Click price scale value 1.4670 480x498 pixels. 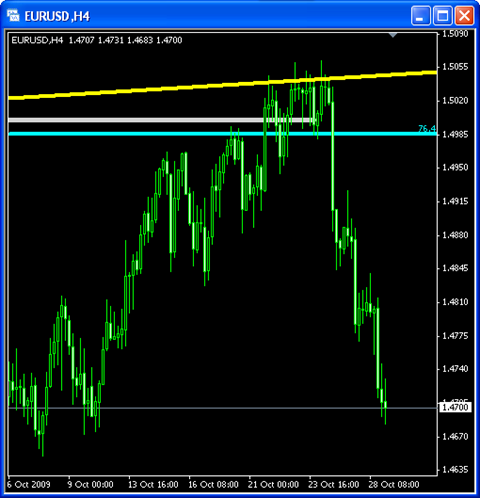[455, 437]
